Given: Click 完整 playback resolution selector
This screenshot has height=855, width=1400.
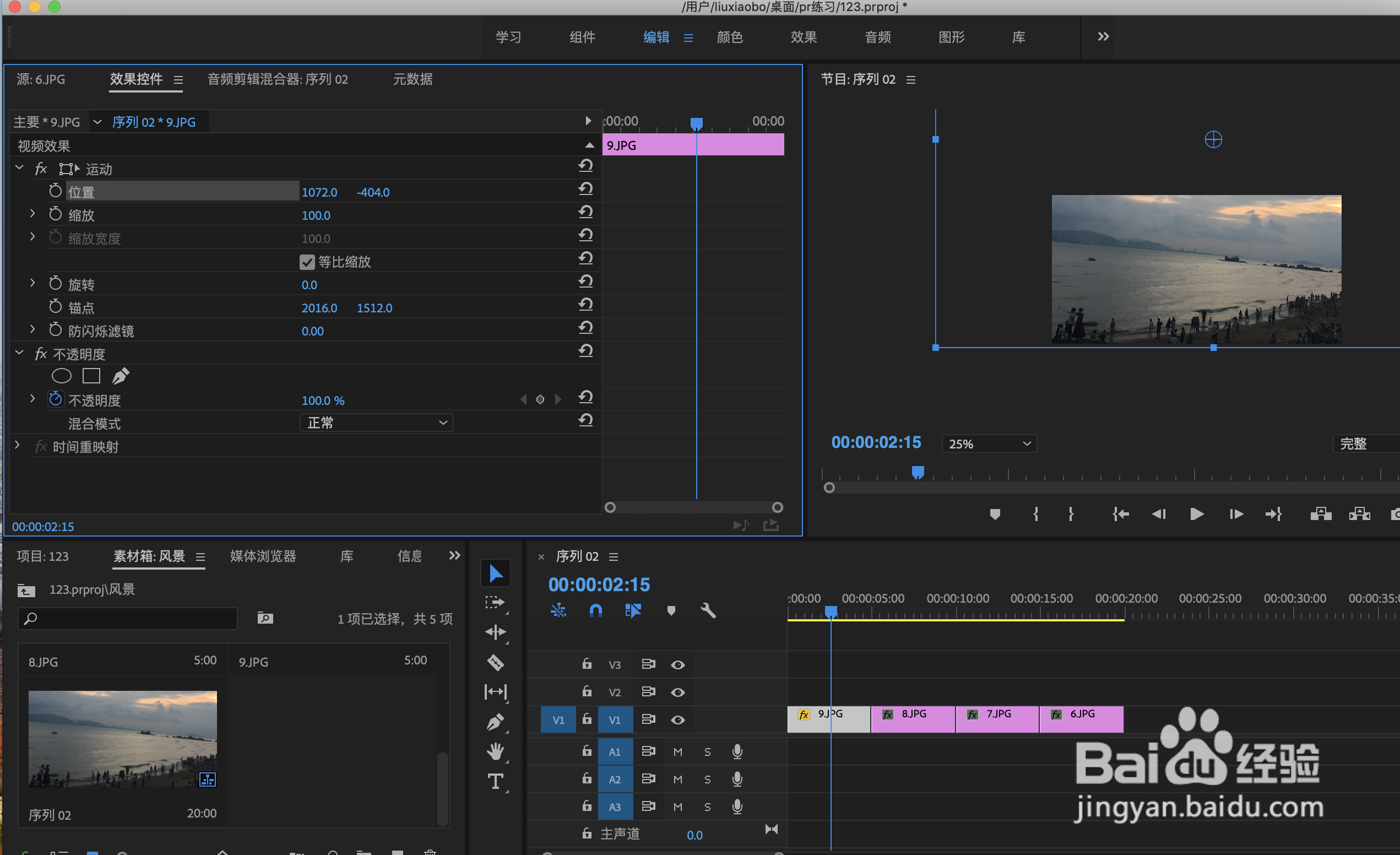Looking at the screenshot, I should click(1366, 443).
